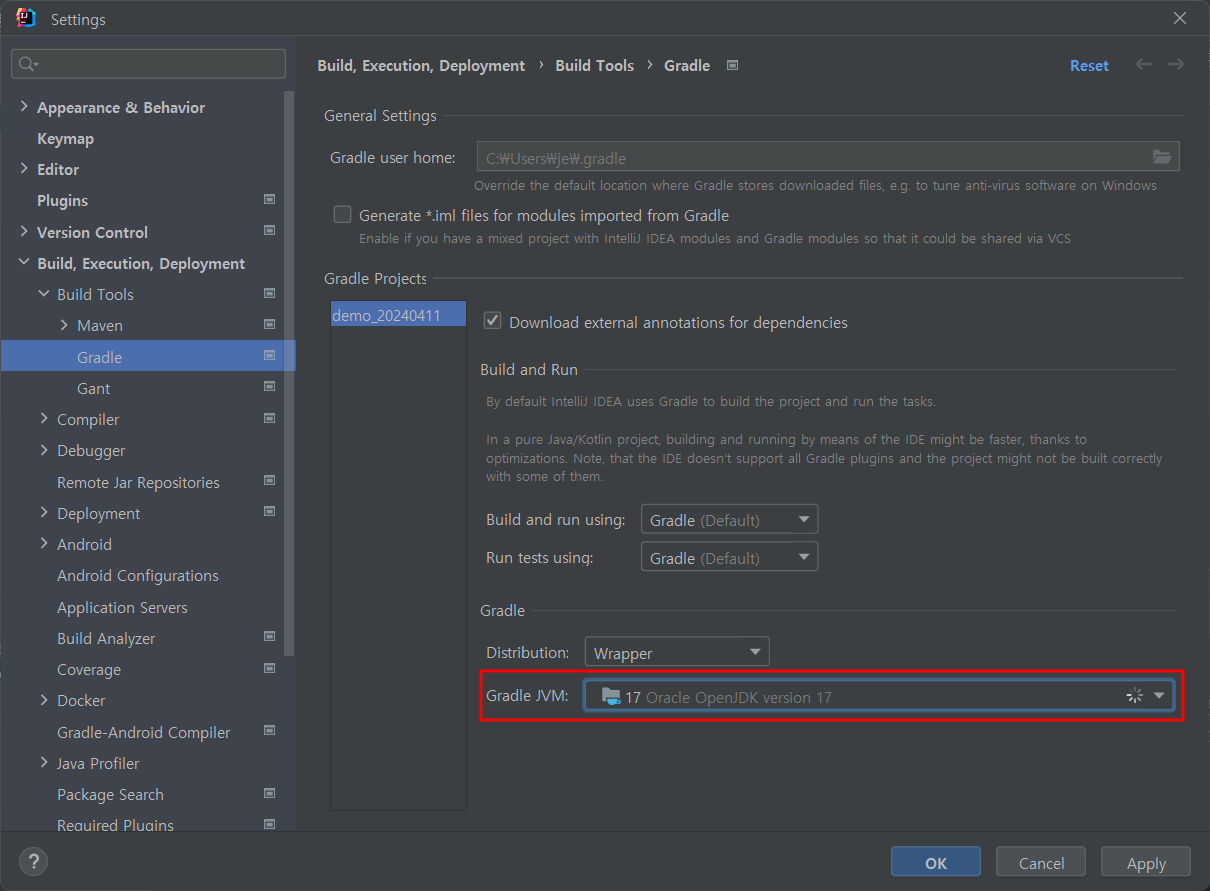
Task: Click project-level icon next to Gant
Action: pyautogui.click(x=269, y=387)
